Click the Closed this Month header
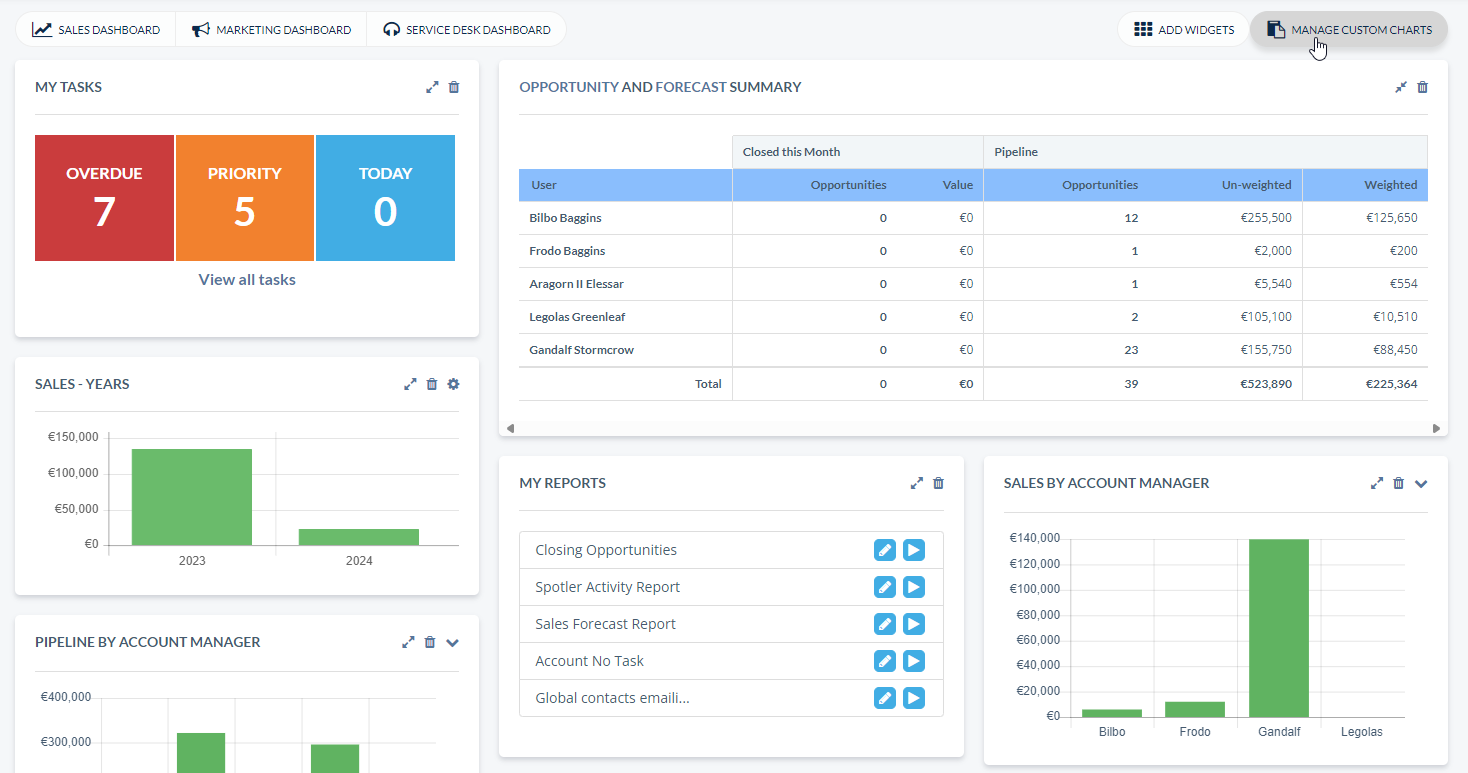 858,152
